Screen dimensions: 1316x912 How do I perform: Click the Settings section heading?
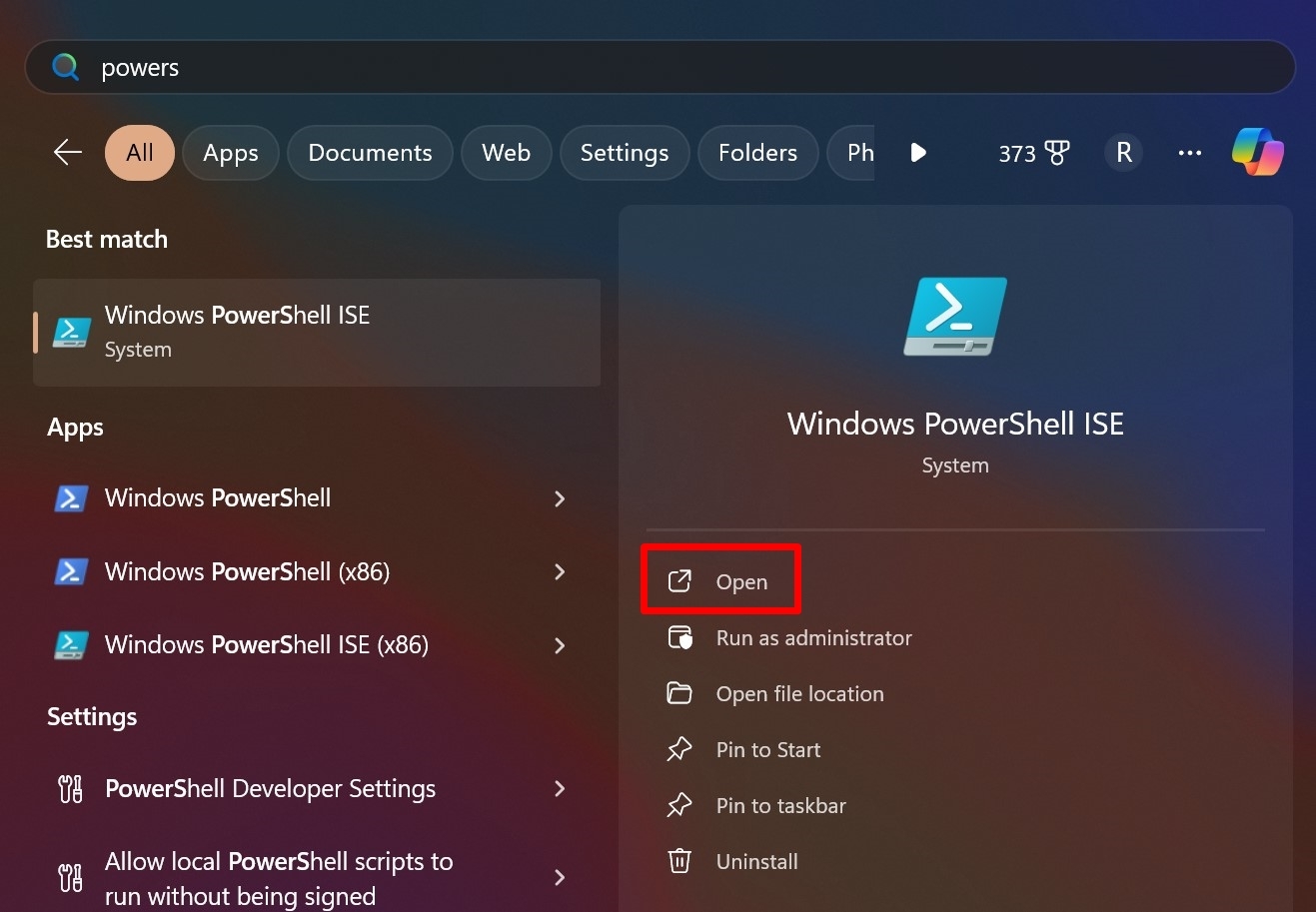click(92, 717)
